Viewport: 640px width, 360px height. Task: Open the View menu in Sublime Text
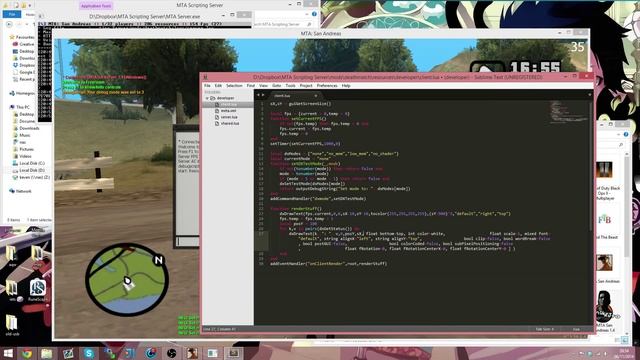click(264, 86)
